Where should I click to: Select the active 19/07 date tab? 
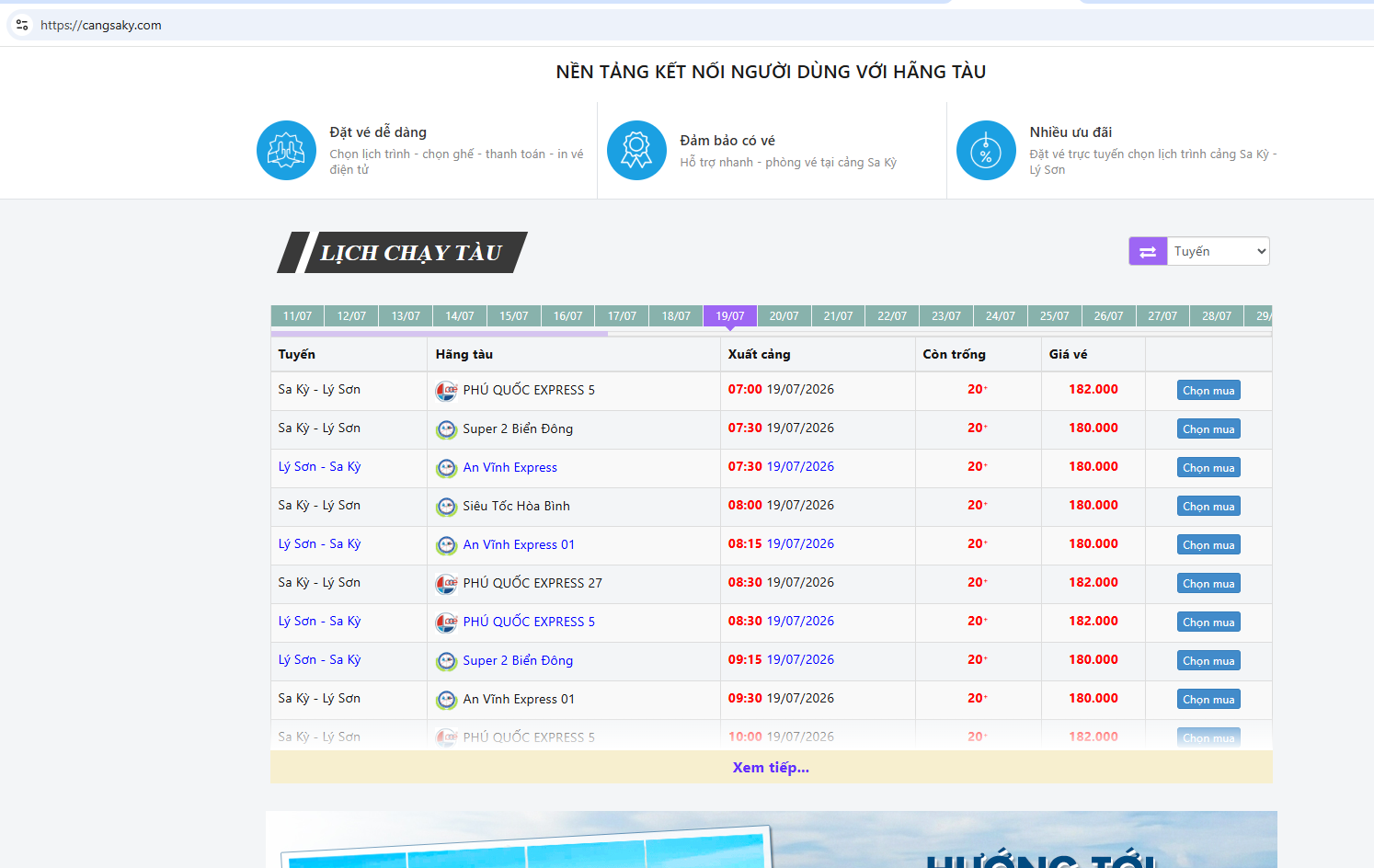tap(730, 316)
